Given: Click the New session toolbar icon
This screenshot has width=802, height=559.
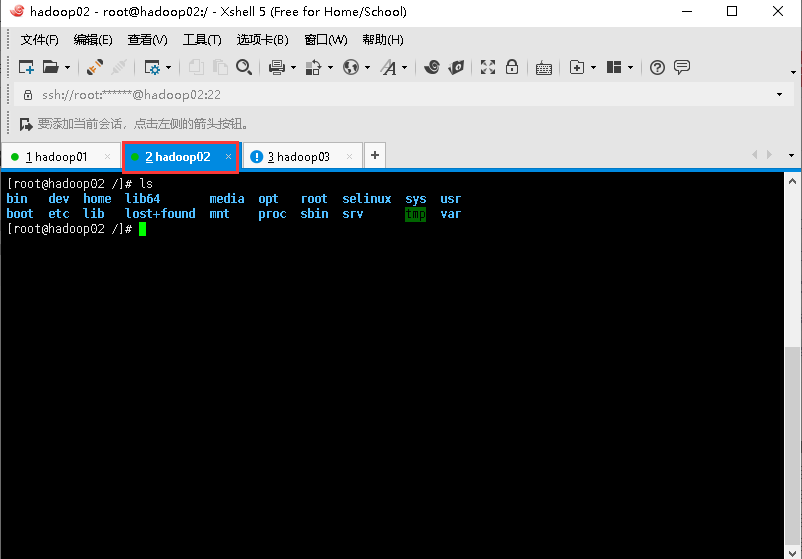Looking at the screenshot, I should click(x=26, y=67).
